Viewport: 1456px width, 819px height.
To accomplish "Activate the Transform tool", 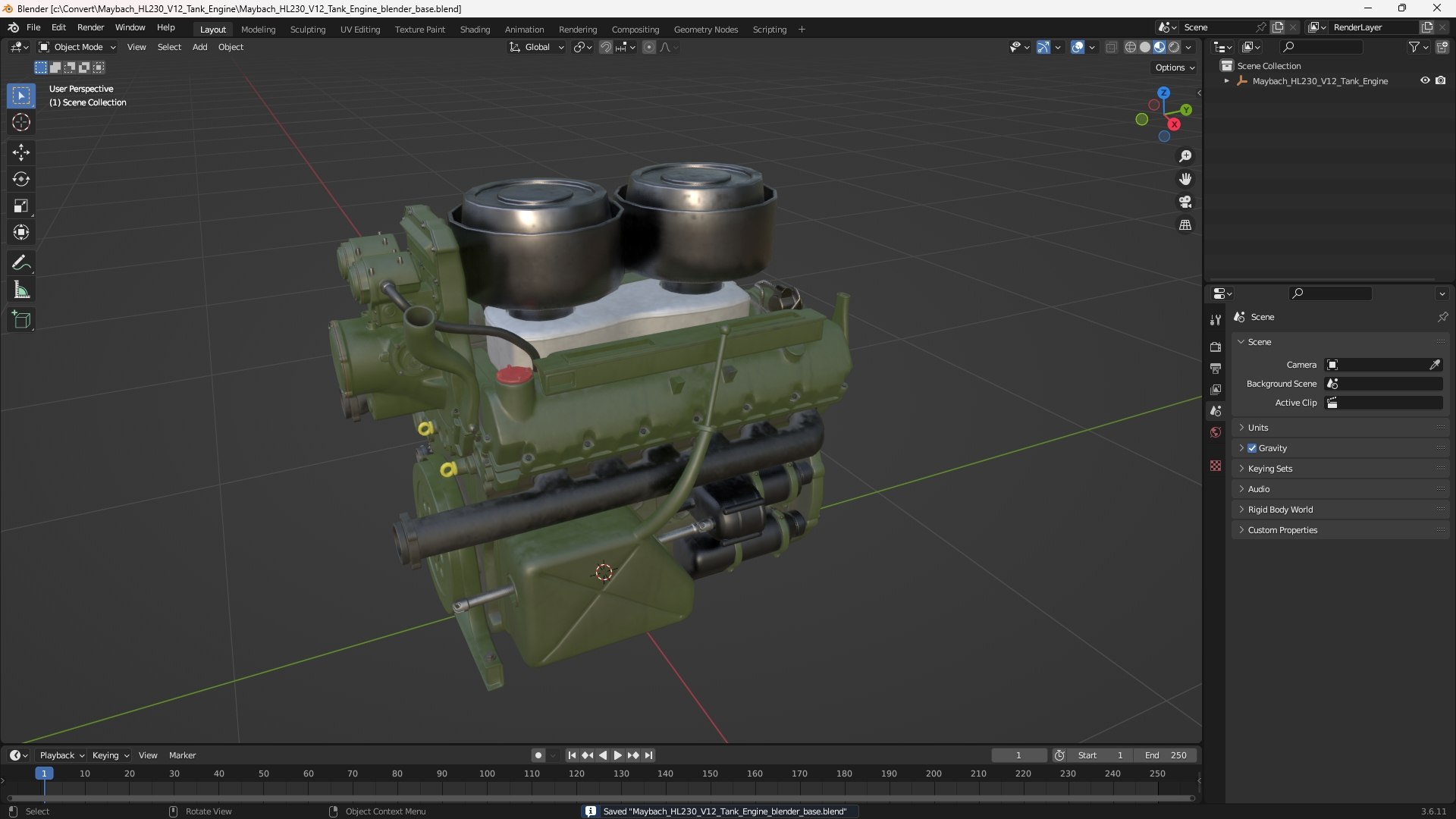I will pyautogui.click(x=21, y=232).
